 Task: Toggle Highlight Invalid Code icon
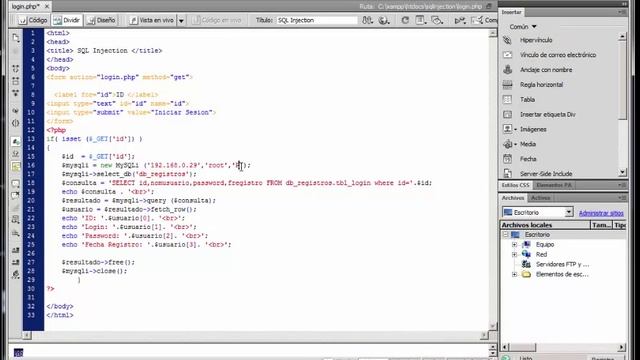pos(16,153)
